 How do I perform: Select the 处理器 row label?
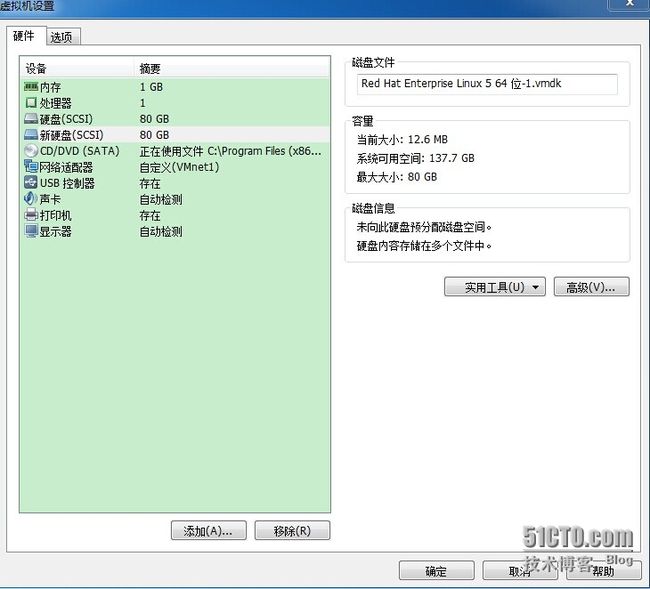56,103
